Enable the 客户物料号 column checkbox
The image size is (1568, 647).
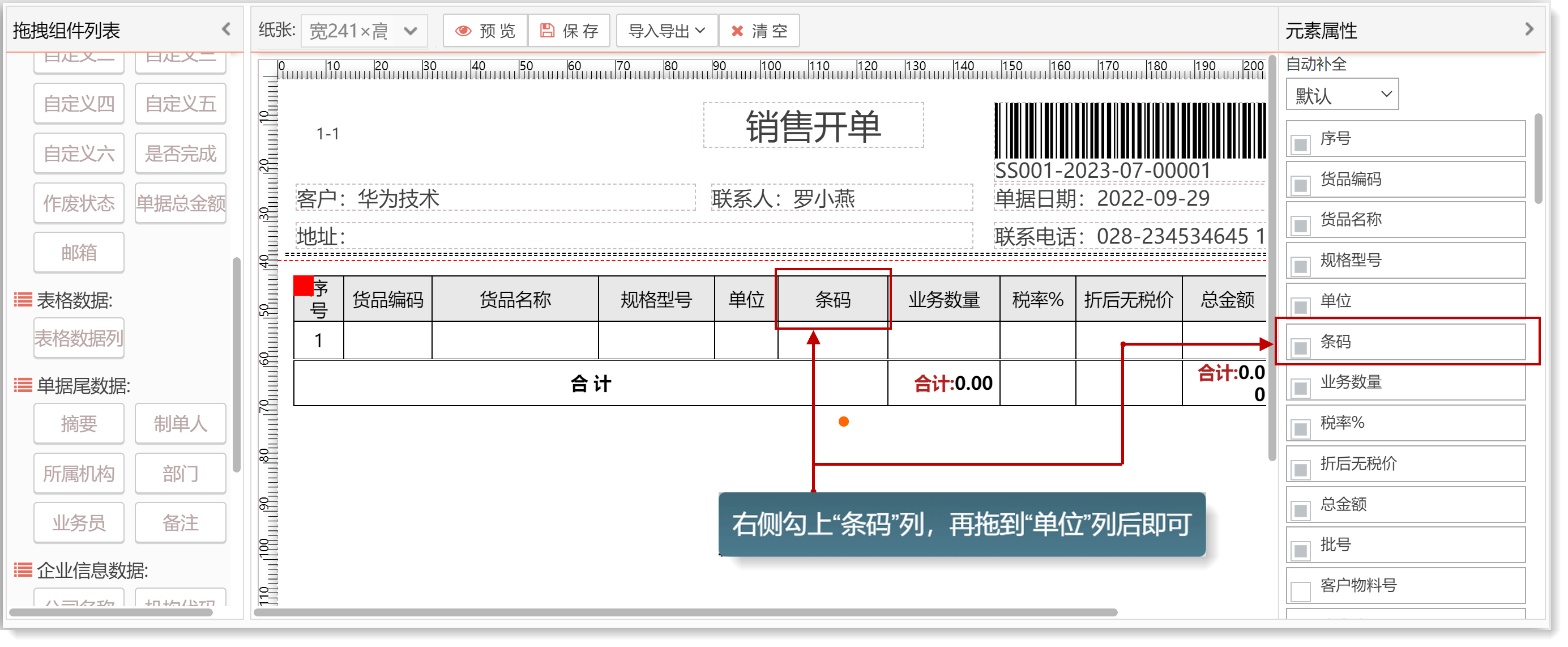1301,591
